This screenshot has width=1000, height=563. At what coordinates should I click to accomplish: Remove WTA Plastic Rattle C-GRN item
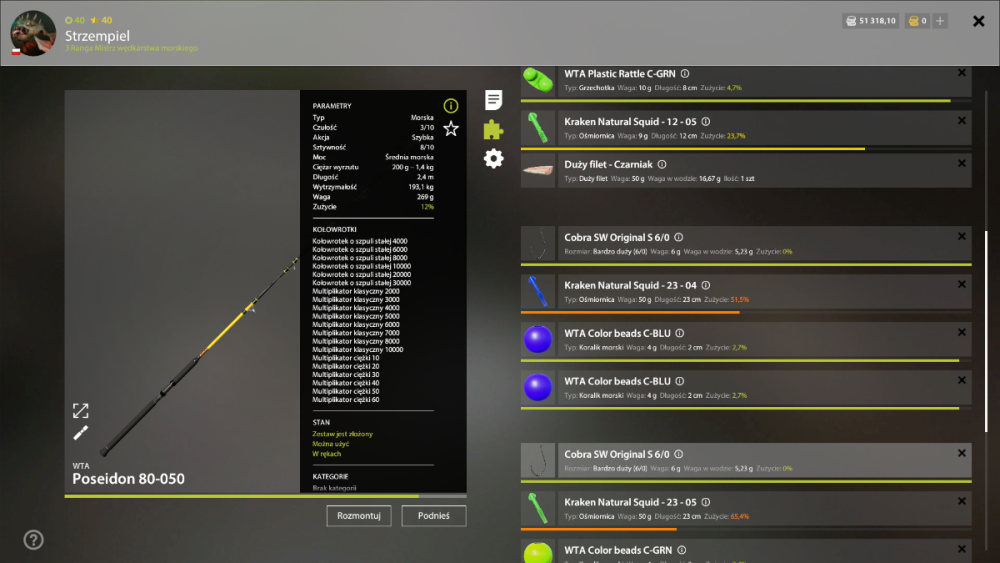[962, 73]
